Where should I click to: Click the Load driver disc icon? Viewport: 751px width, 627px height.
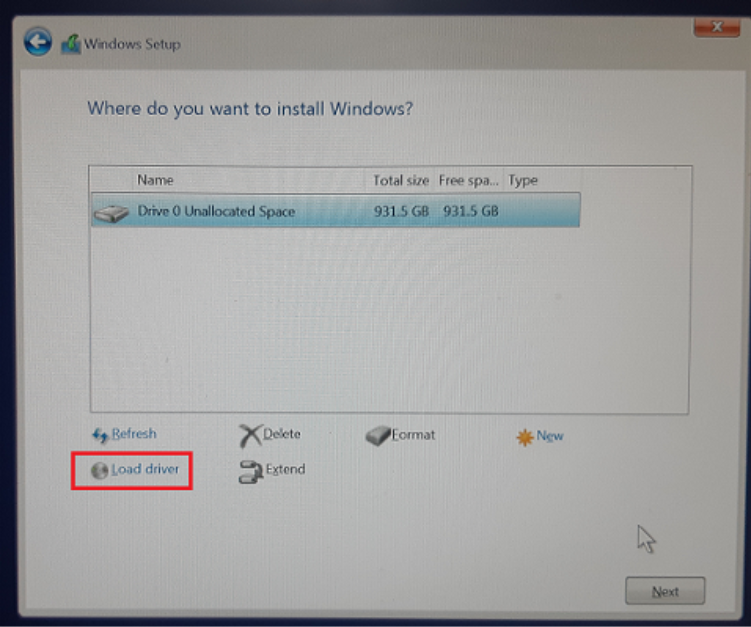[x=99, y=470]
